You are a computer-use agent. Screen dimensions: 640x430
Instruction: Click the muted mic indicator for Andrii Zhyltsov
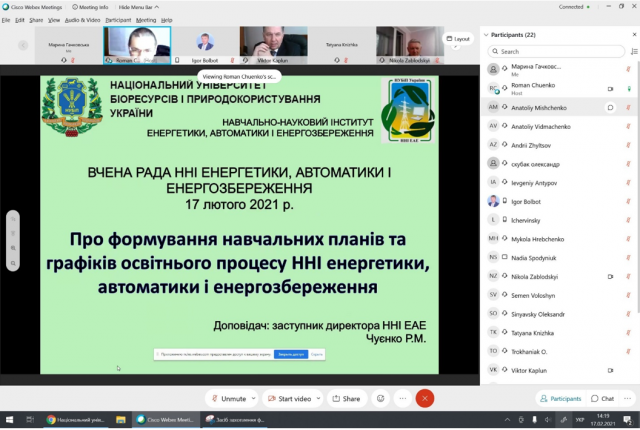click(628, 145)
